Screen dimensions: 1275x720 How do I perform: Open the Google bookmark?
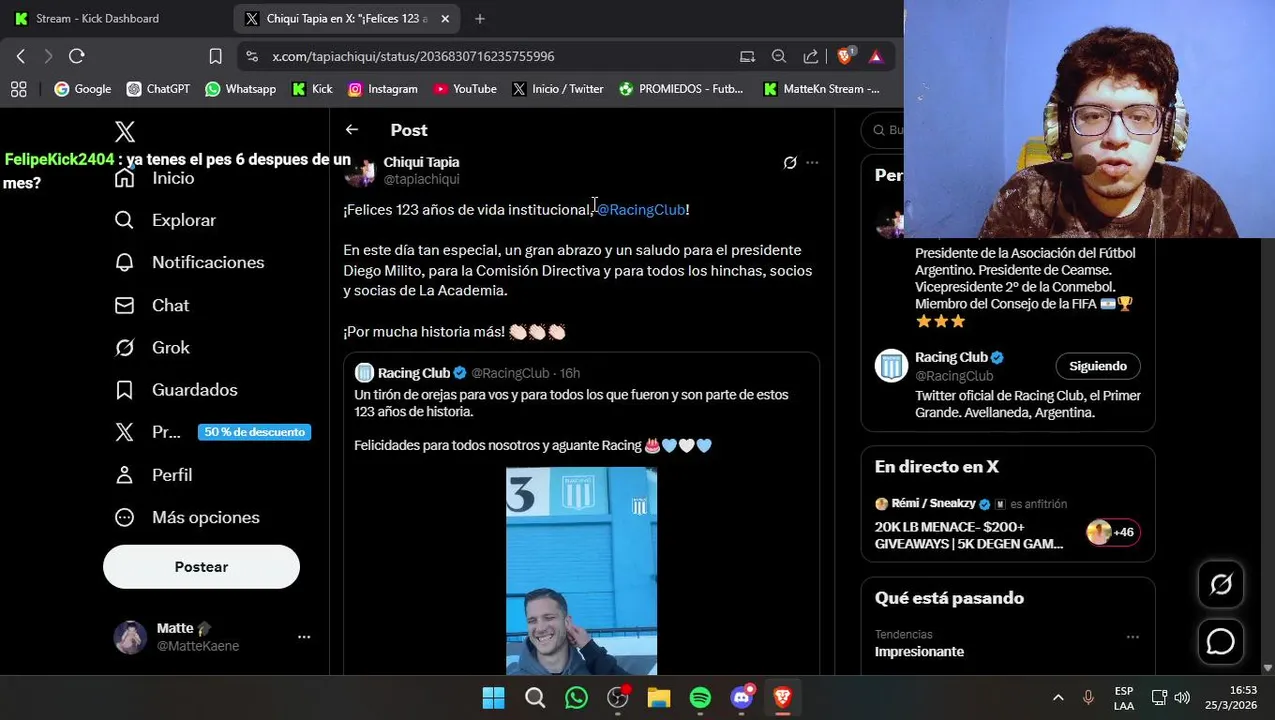point(83,89)
